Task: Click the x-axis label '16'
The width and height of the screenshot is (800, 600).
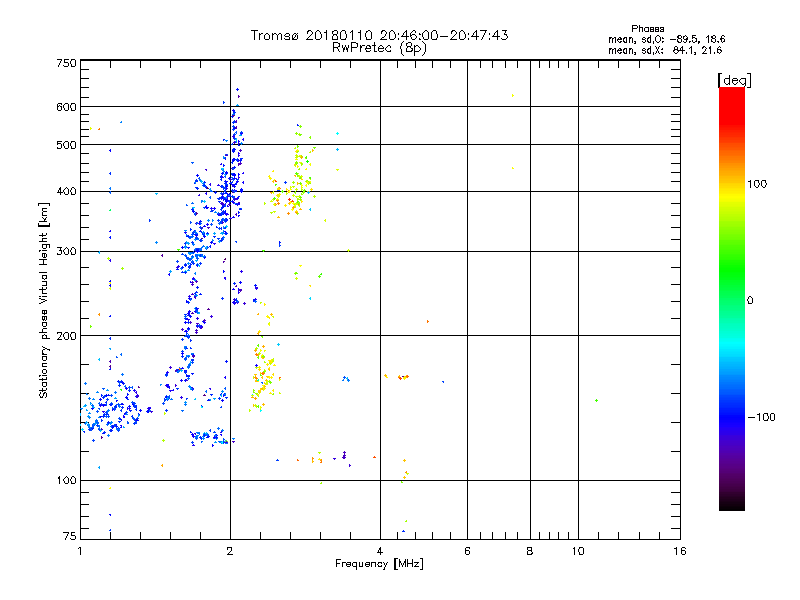Action: [x=680, y=551]
